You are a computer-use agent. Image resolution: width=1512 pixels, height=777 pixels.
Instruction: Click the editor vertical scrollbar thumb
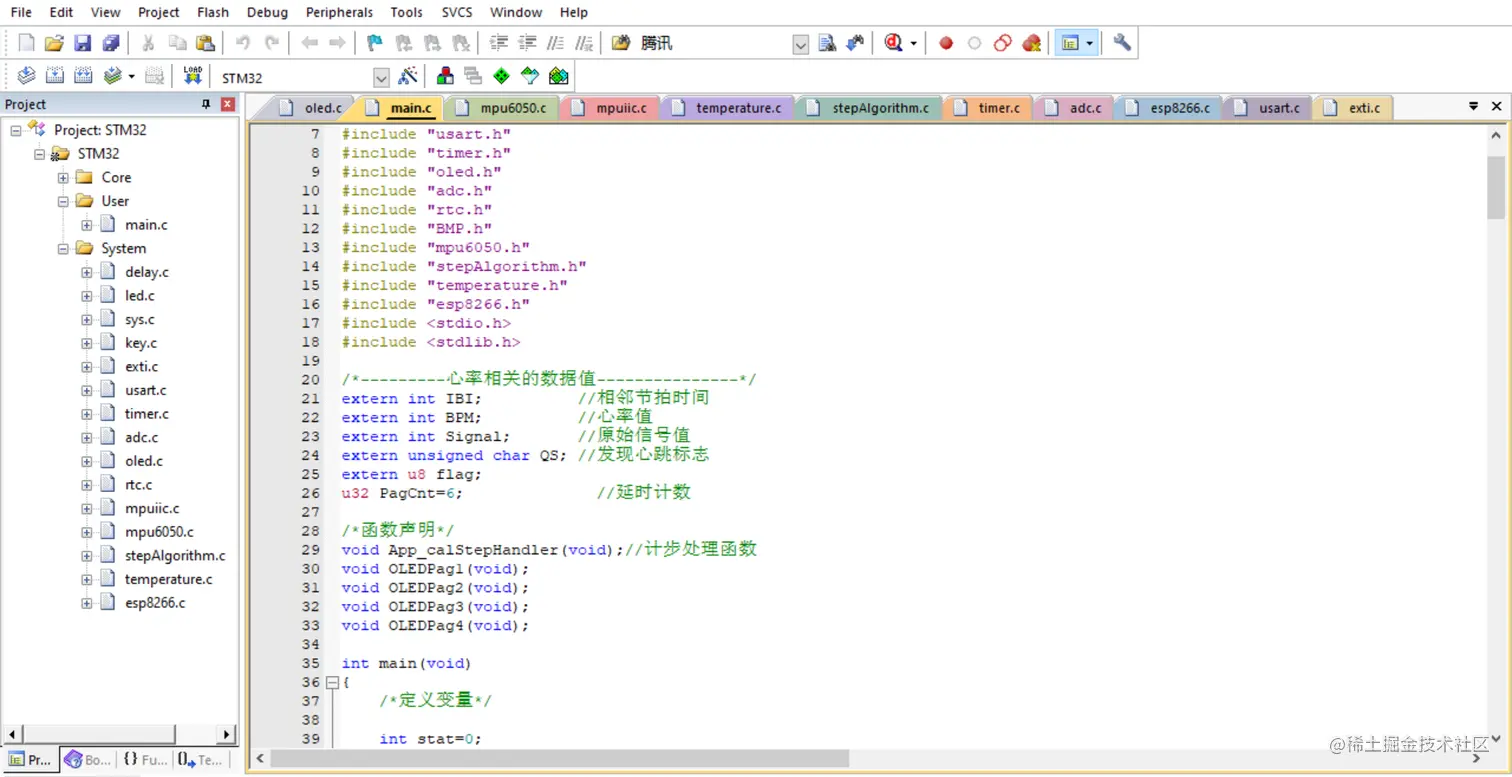(x=1496, y=186)
